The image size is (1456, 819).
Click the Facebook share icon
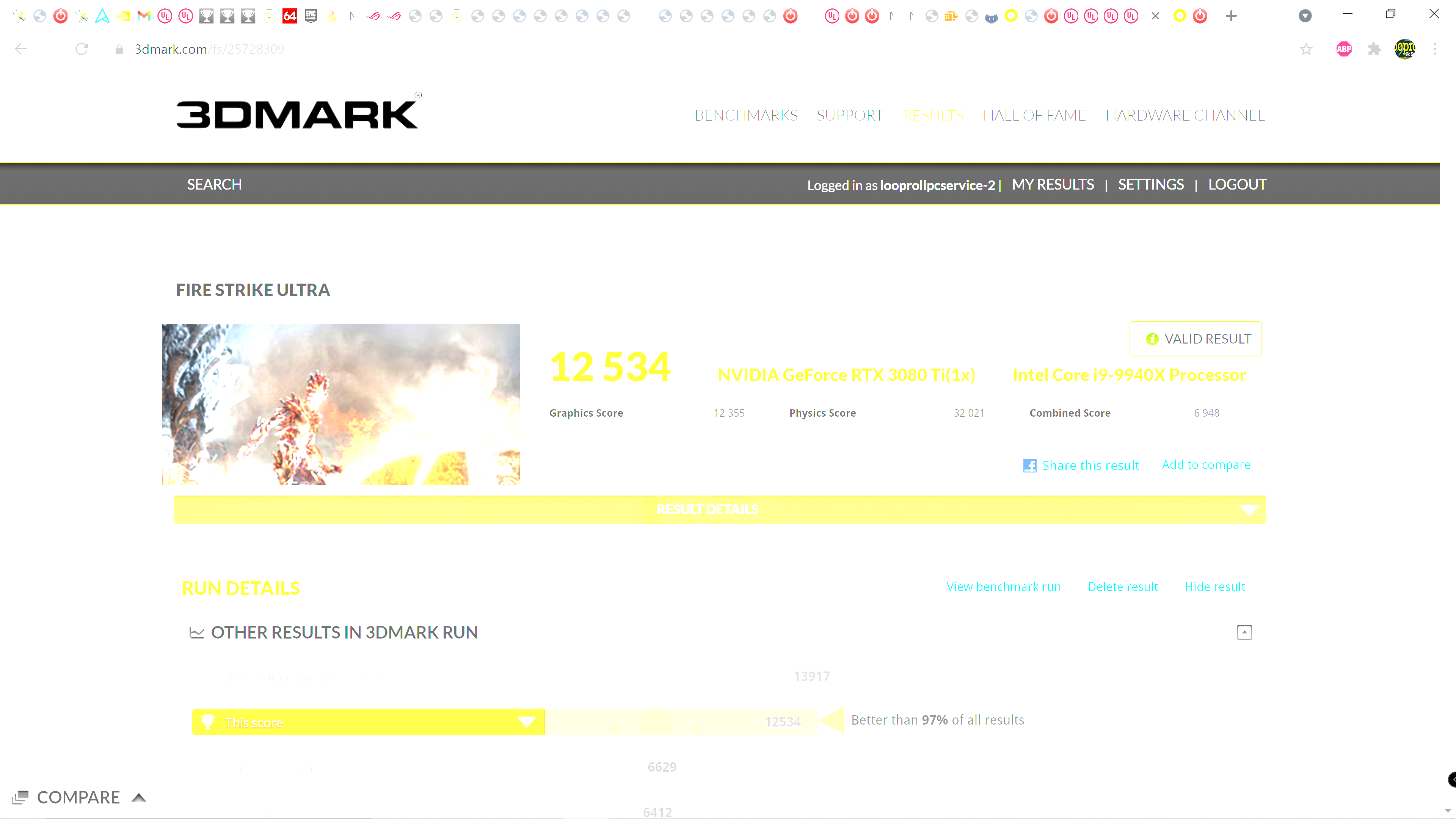[1030, 465]
